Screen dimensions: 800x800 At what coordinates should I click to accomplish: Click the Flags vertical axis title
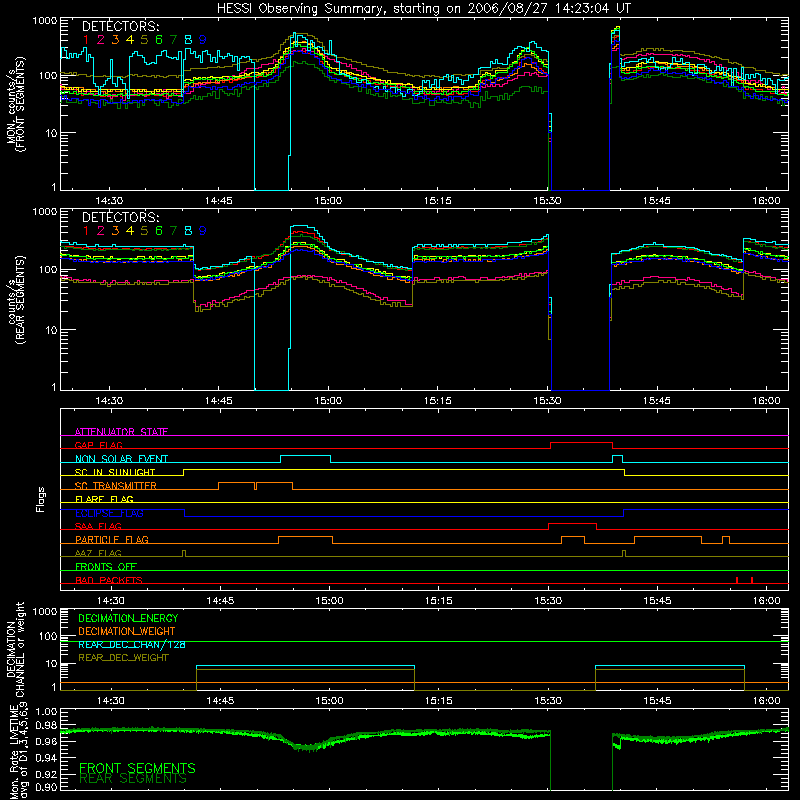tap(40, 499)
